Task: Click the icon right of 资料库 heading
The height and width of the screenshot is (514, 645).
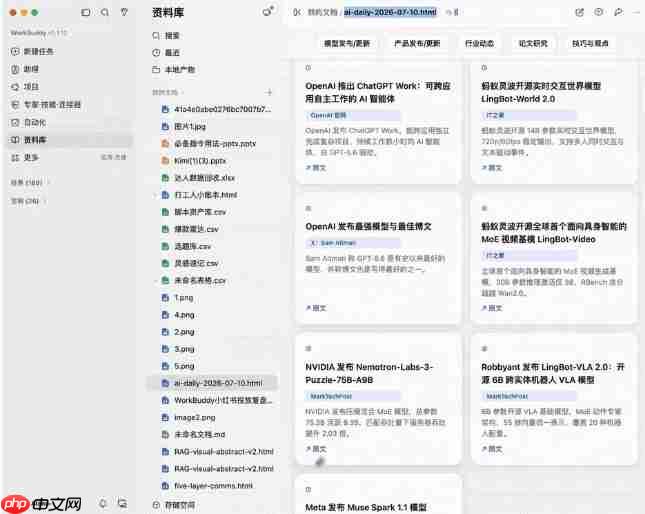Action: (268, 12)
